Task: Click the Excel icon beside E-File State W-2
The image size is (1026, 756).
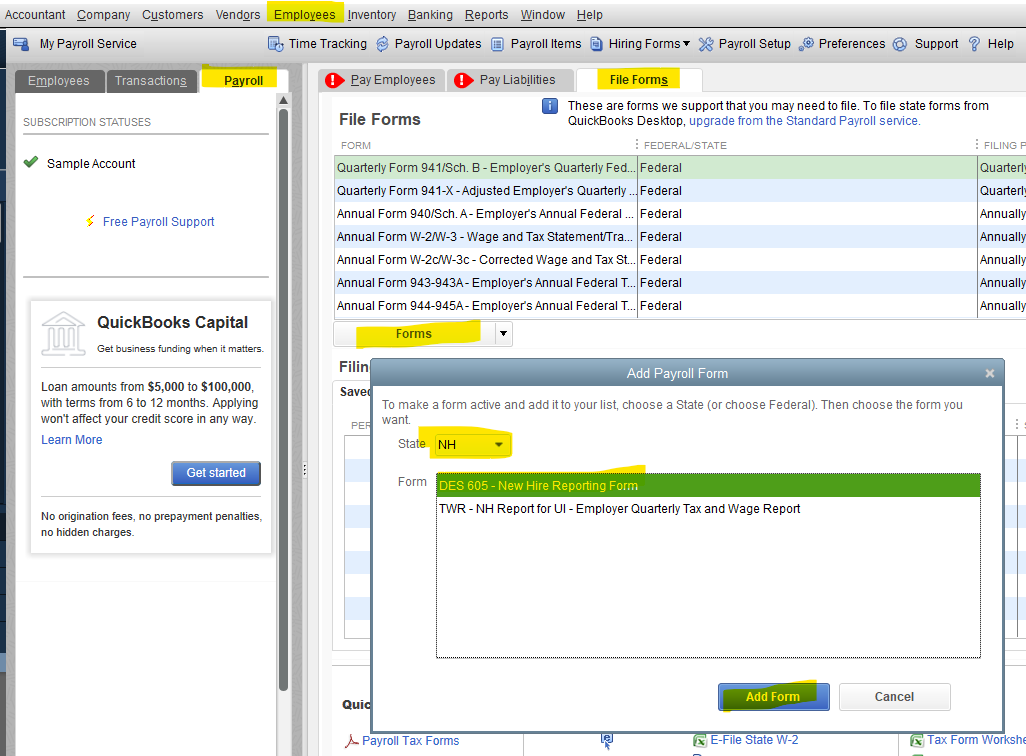Action: (699, 740)
